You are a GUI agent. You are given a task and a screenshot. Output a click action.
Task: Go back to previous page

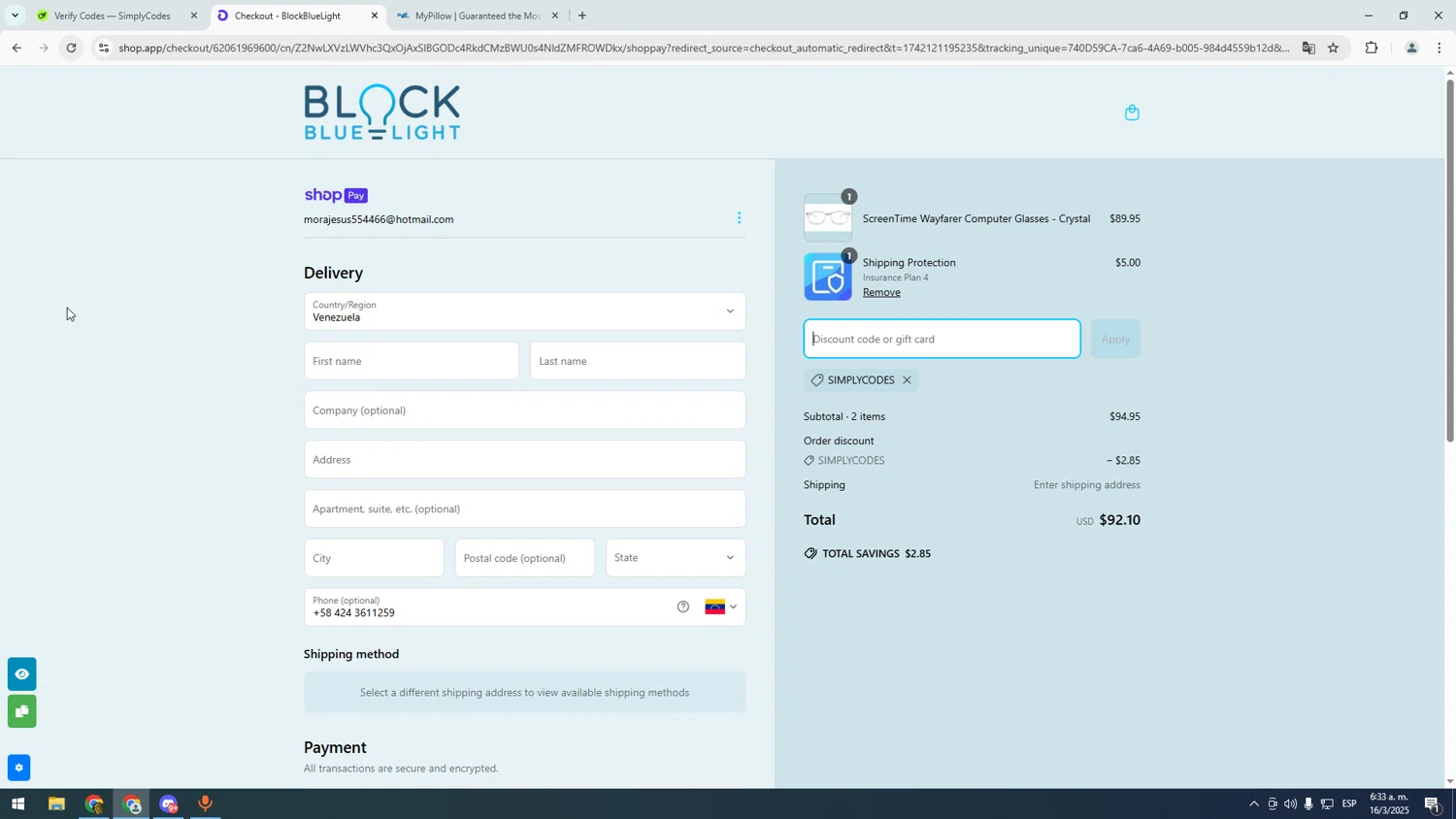click(x=16, y=48)
